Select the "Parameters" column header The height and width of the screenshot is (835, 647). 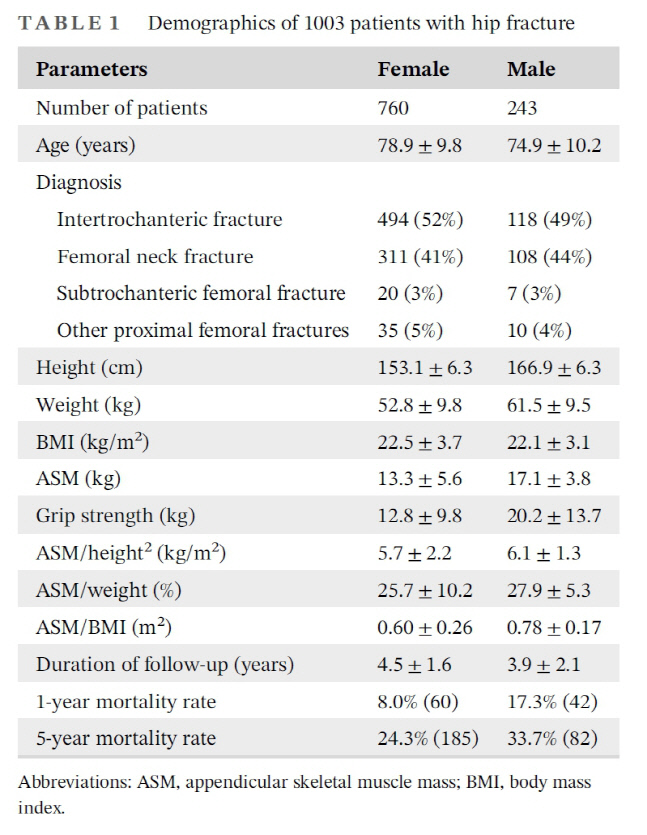coord(91,69)
